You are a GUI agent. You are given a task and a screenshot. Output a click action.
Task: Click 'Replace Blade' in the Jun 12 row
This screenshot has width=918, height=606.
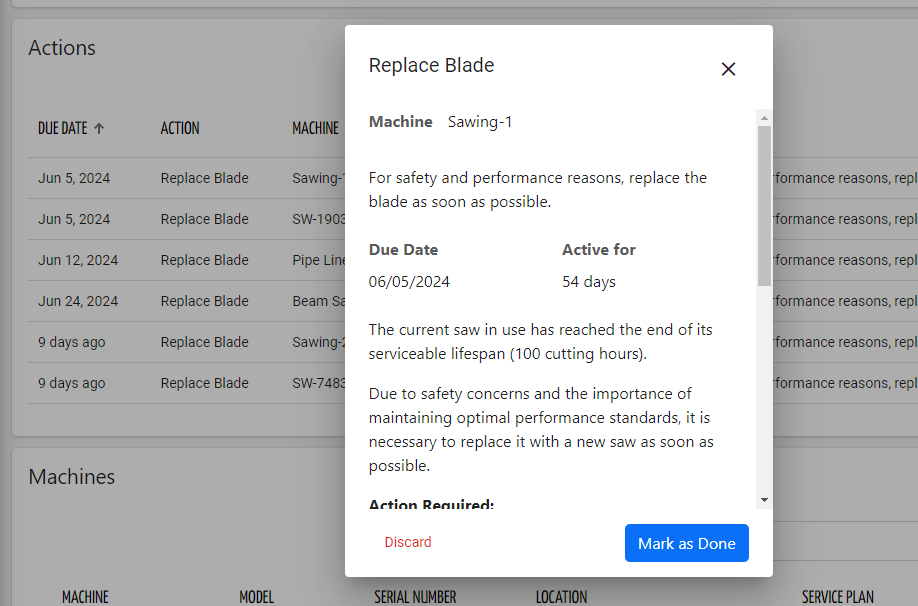click(205, 260)
